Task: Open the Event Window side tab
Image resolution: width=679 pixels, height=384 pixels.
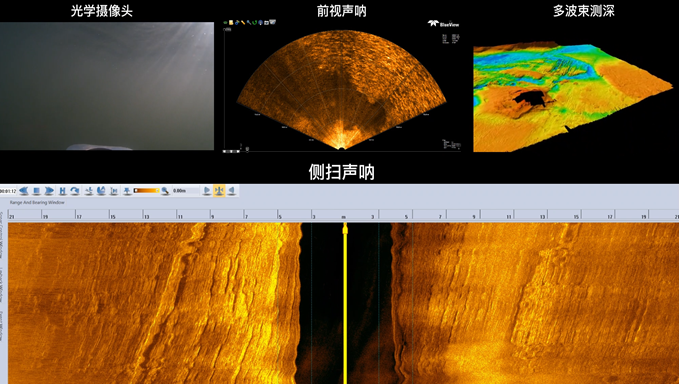Action: [x=2, y=326]
